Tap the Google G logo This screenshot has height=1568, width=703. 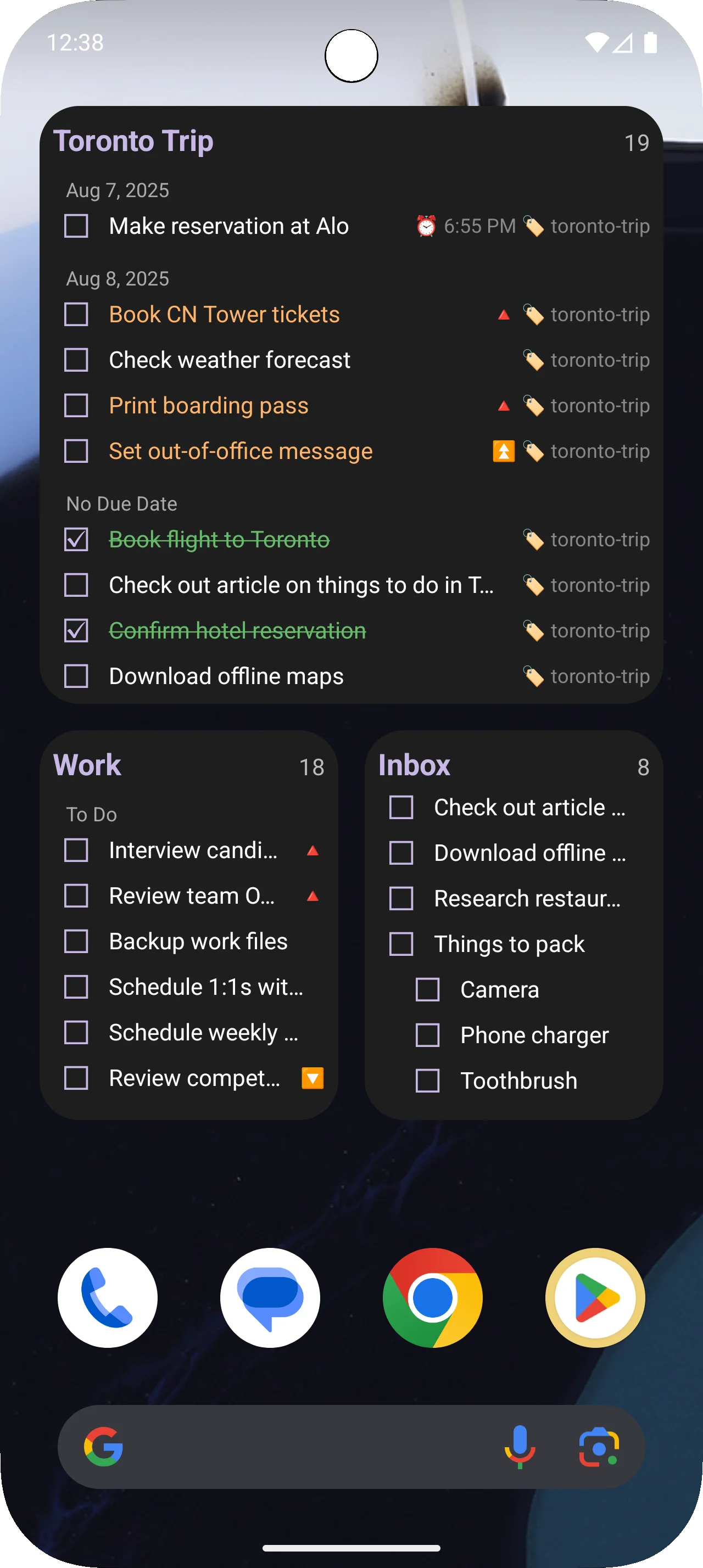pyautogui.click(x=103, y=1446)
